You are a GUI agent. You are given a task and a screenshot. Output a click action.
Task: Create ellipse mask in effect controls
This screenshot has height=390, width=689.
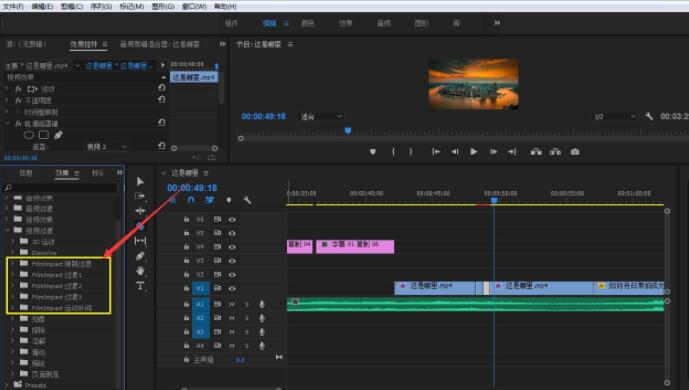[29, 135]
